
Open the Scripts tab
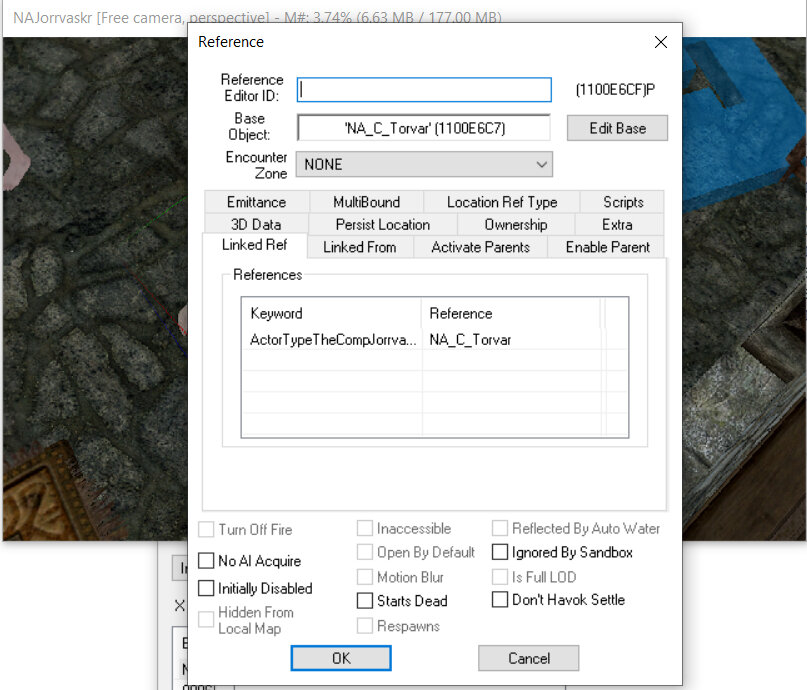pos(623,202)
